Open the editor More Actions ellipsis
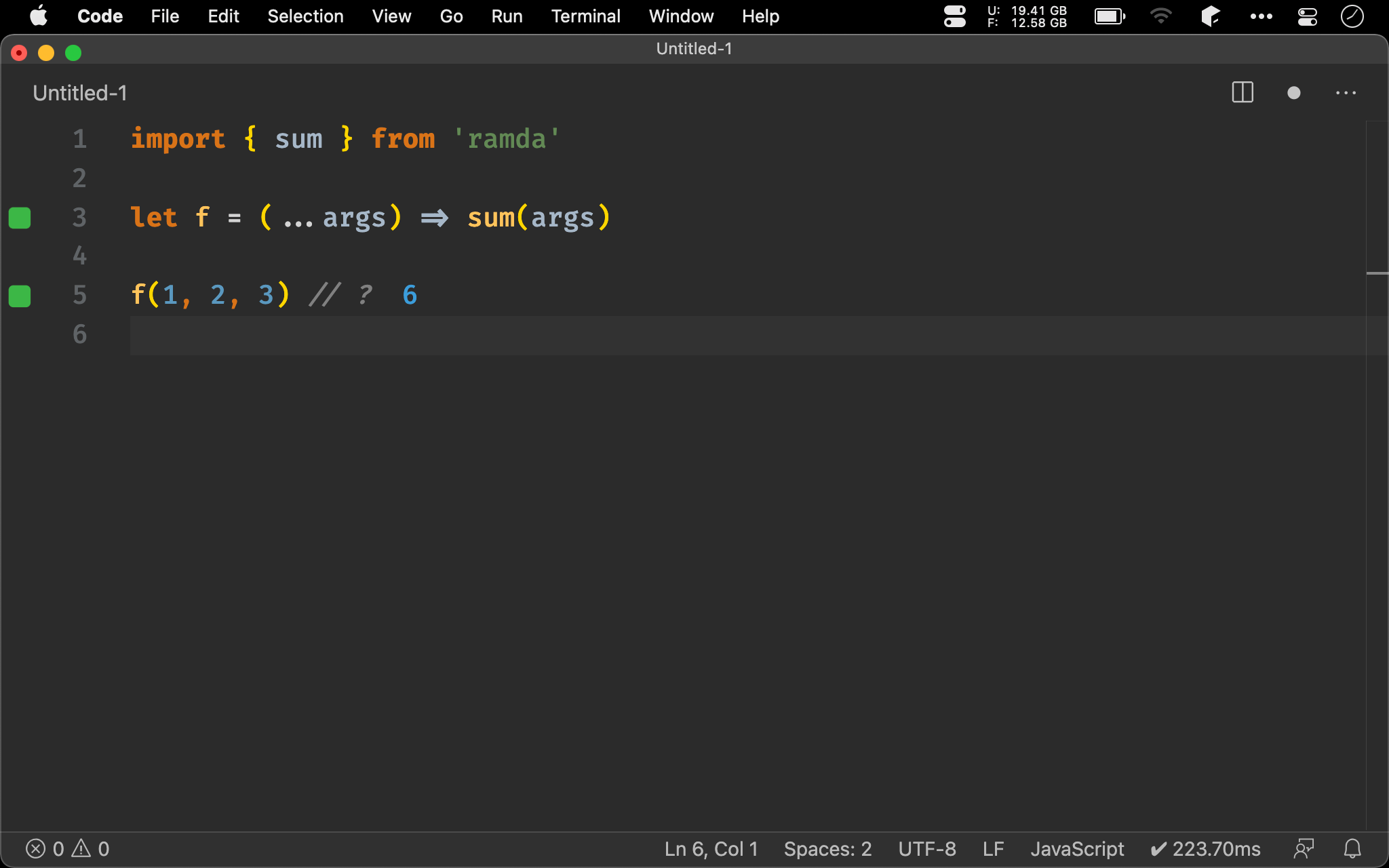 coord(1346,93)
